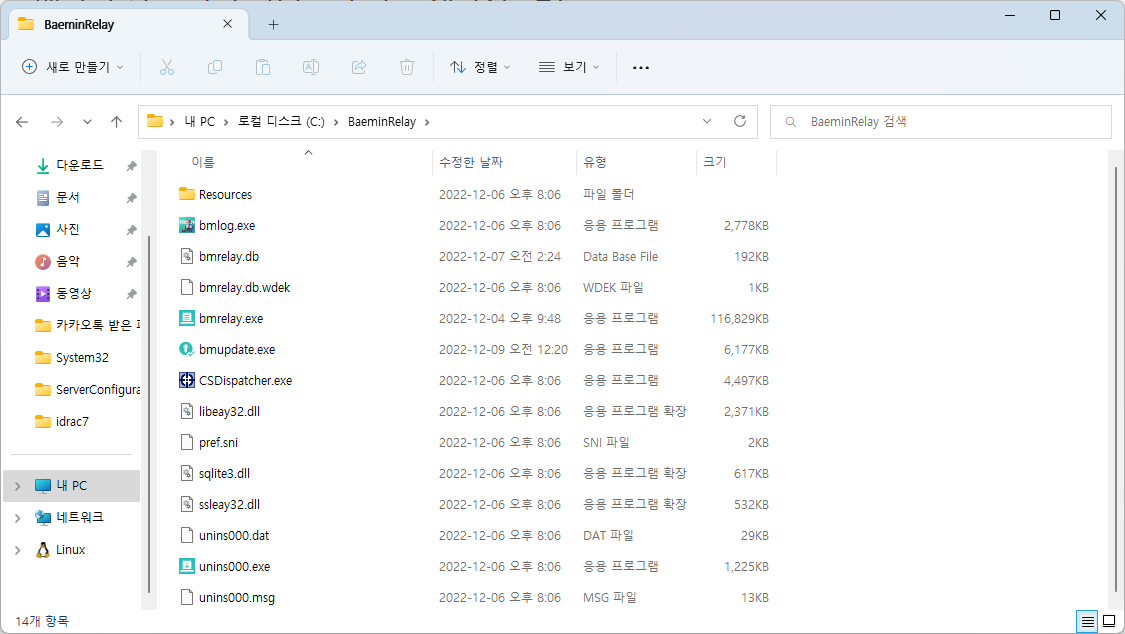Click the bmlog.exe file icon

point(187,225)
